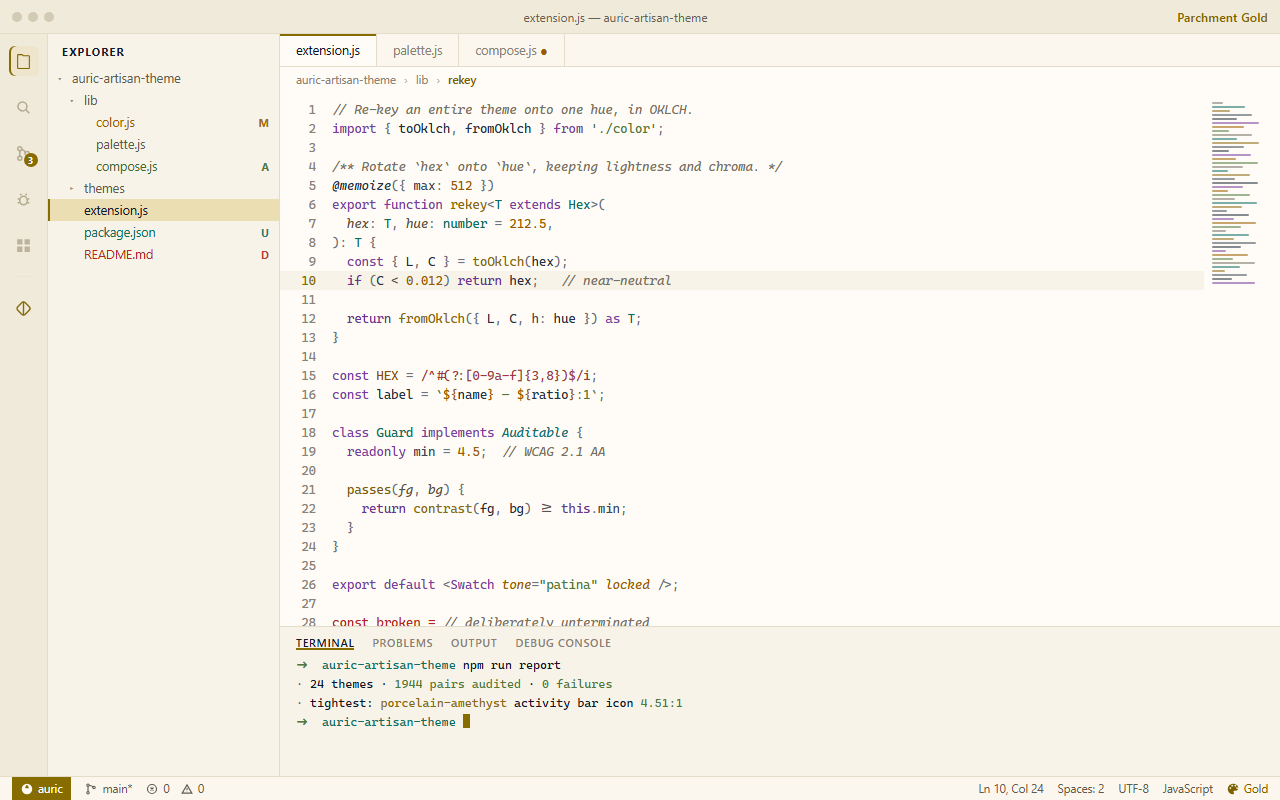Click '1944 pairs audited' in terminal output
This screenshot has height=800, width=1280.
(x=458, y=685)
